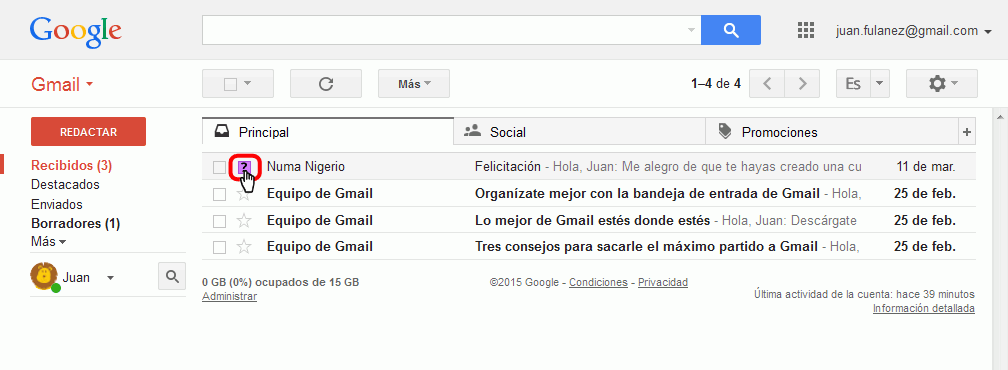Star the 'Lo mejor de Gmail' email
Screen dimensions: 1008x370
click(244, 221)
